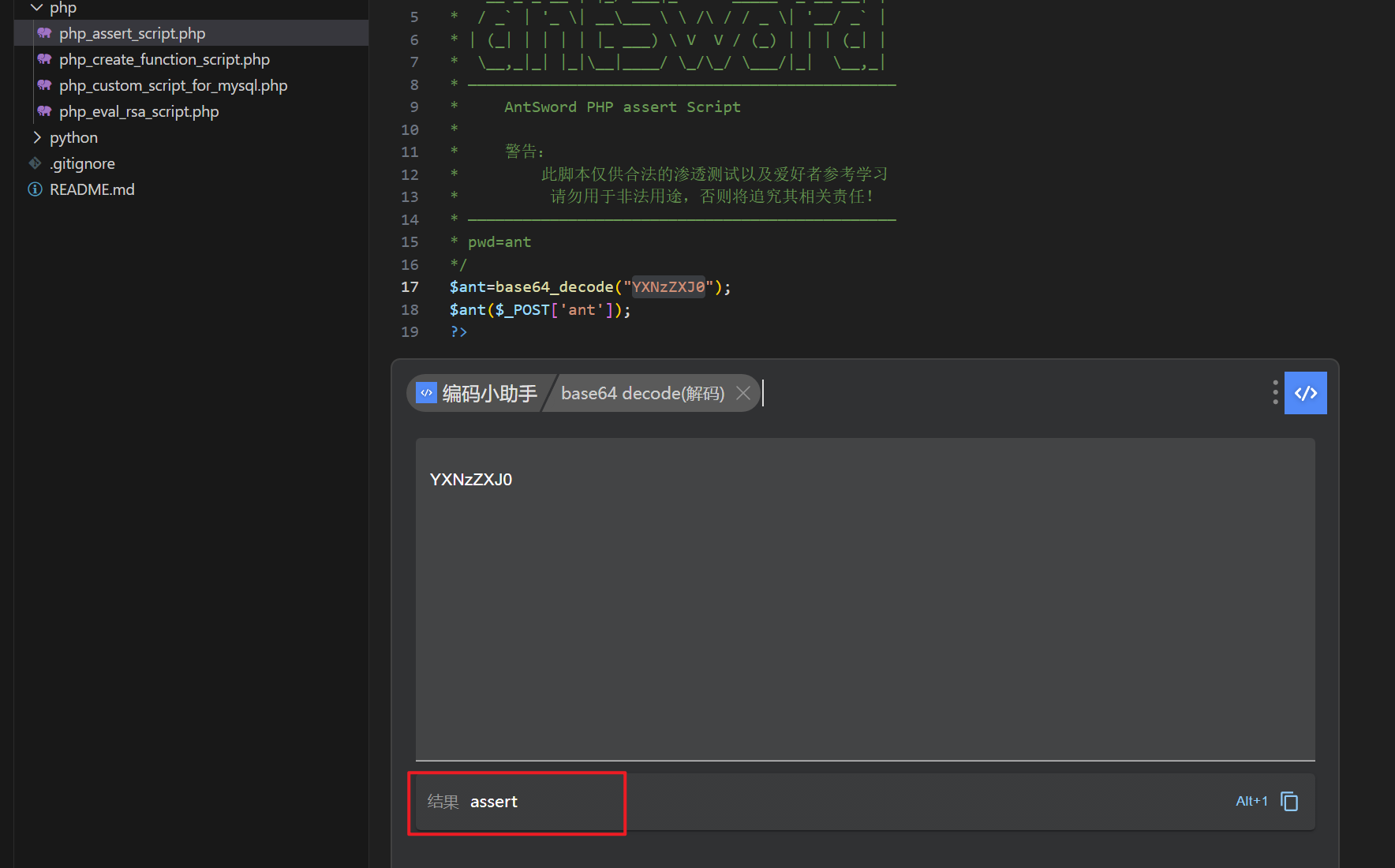Click the README.md info icon

(36, 189)
